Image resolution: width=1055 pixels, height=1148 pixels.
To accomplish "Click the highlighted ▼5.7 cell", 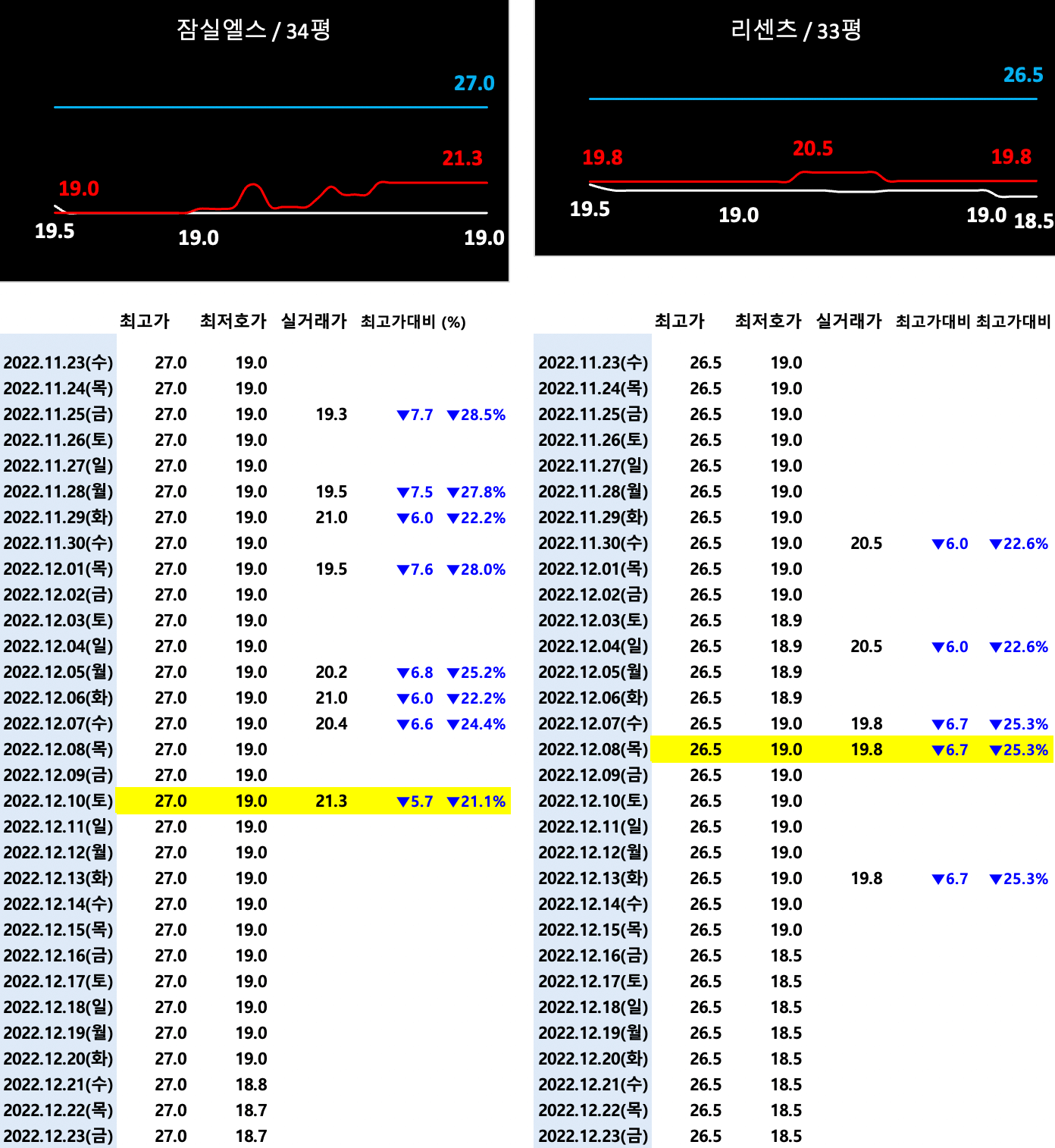I will [415, 801].
